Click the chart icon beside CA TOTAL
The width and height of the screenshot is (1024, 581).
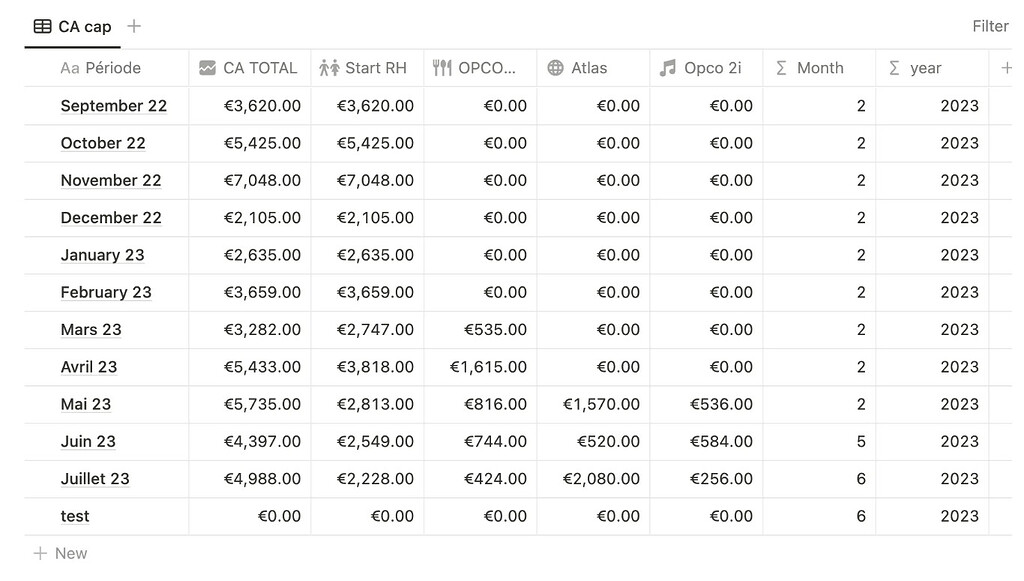click(207, 68)
